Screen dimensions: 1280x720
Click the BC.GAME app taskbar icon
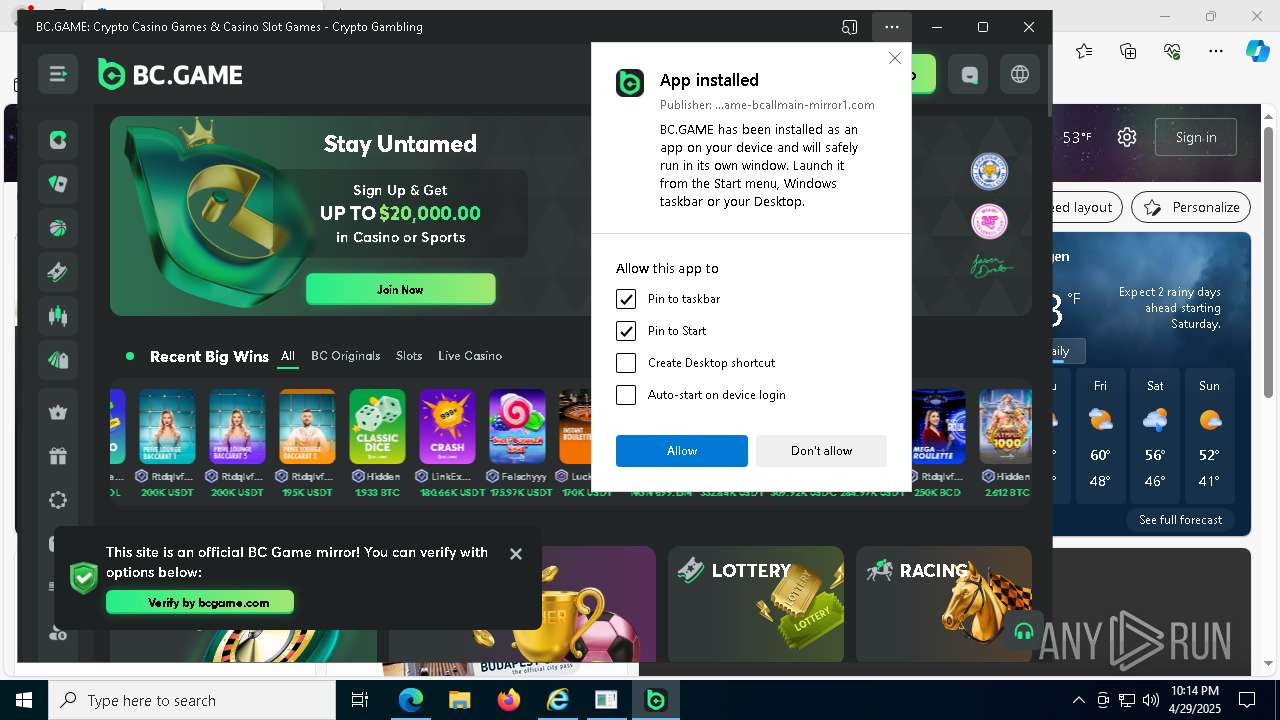656,700
